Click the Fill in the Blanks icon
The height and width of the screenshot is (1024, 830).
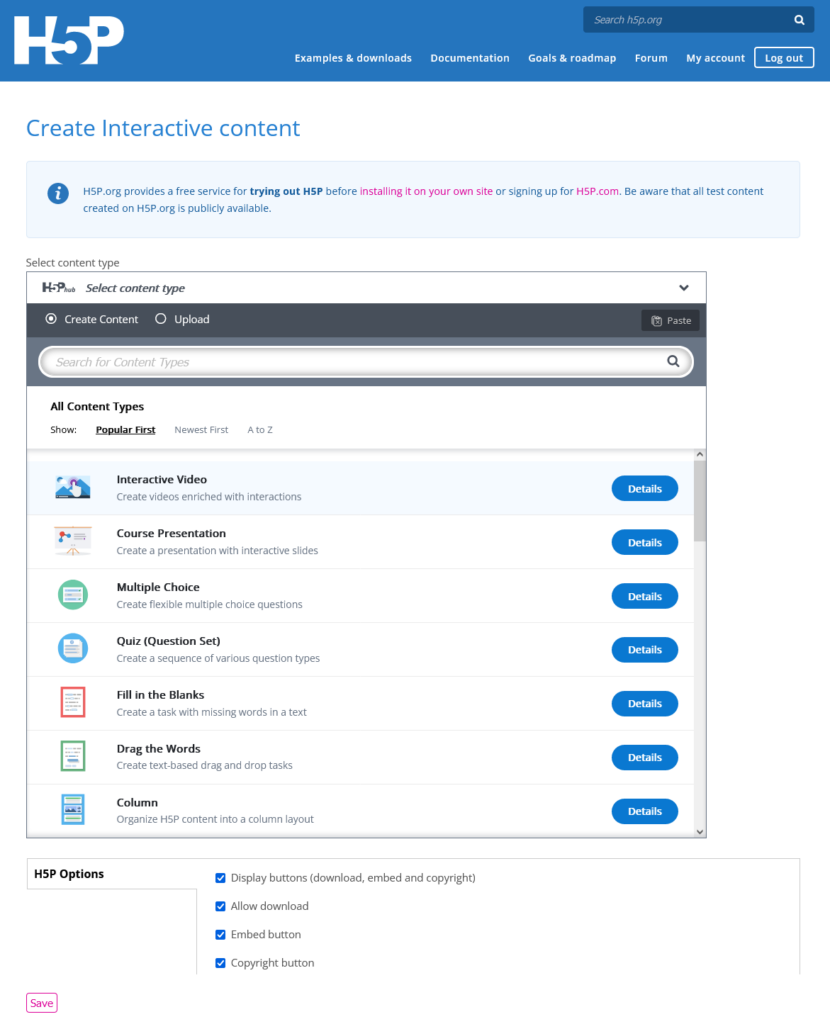(x=72, y=703)
